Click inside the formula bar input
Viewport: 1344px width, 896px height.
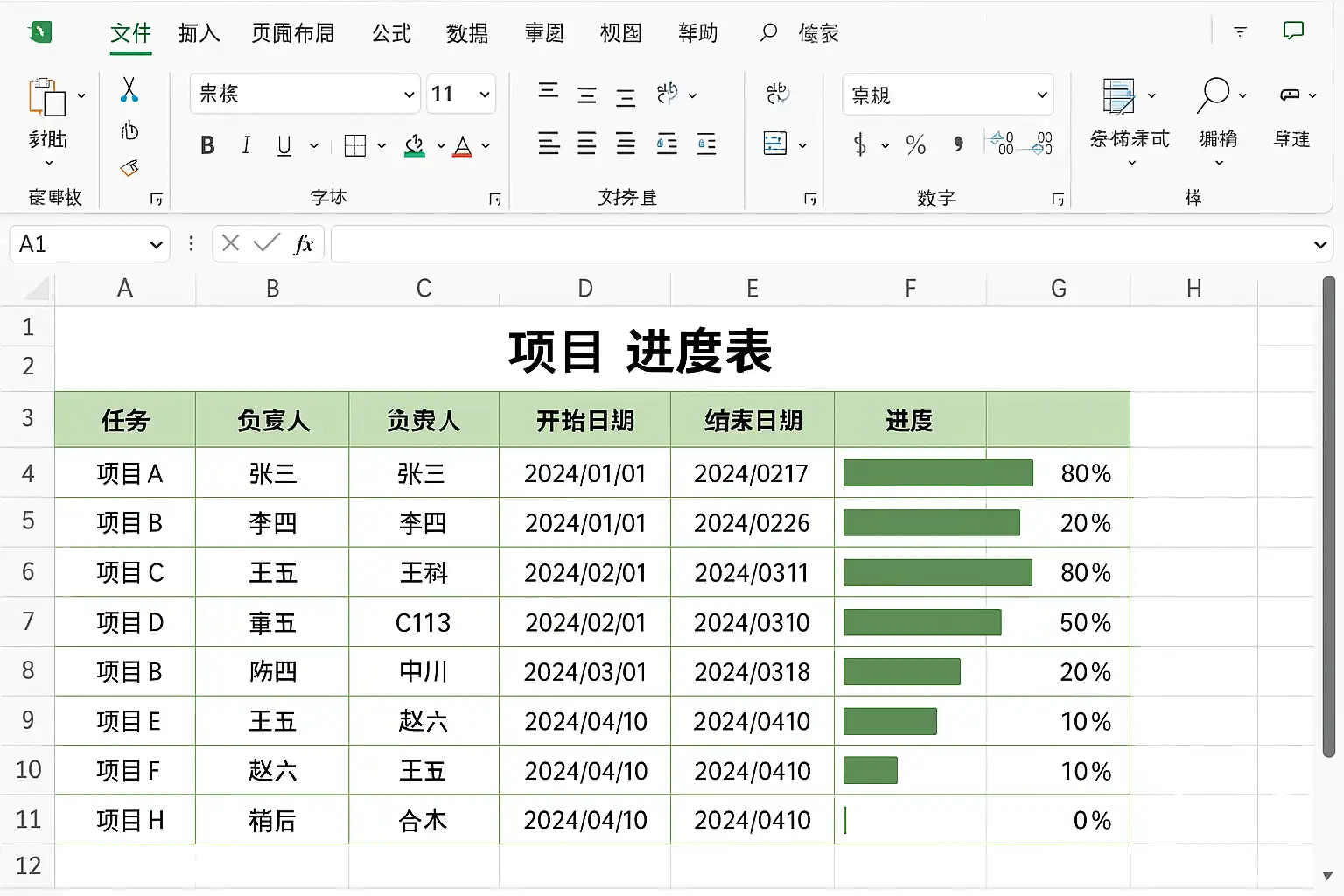coord(822,244)
